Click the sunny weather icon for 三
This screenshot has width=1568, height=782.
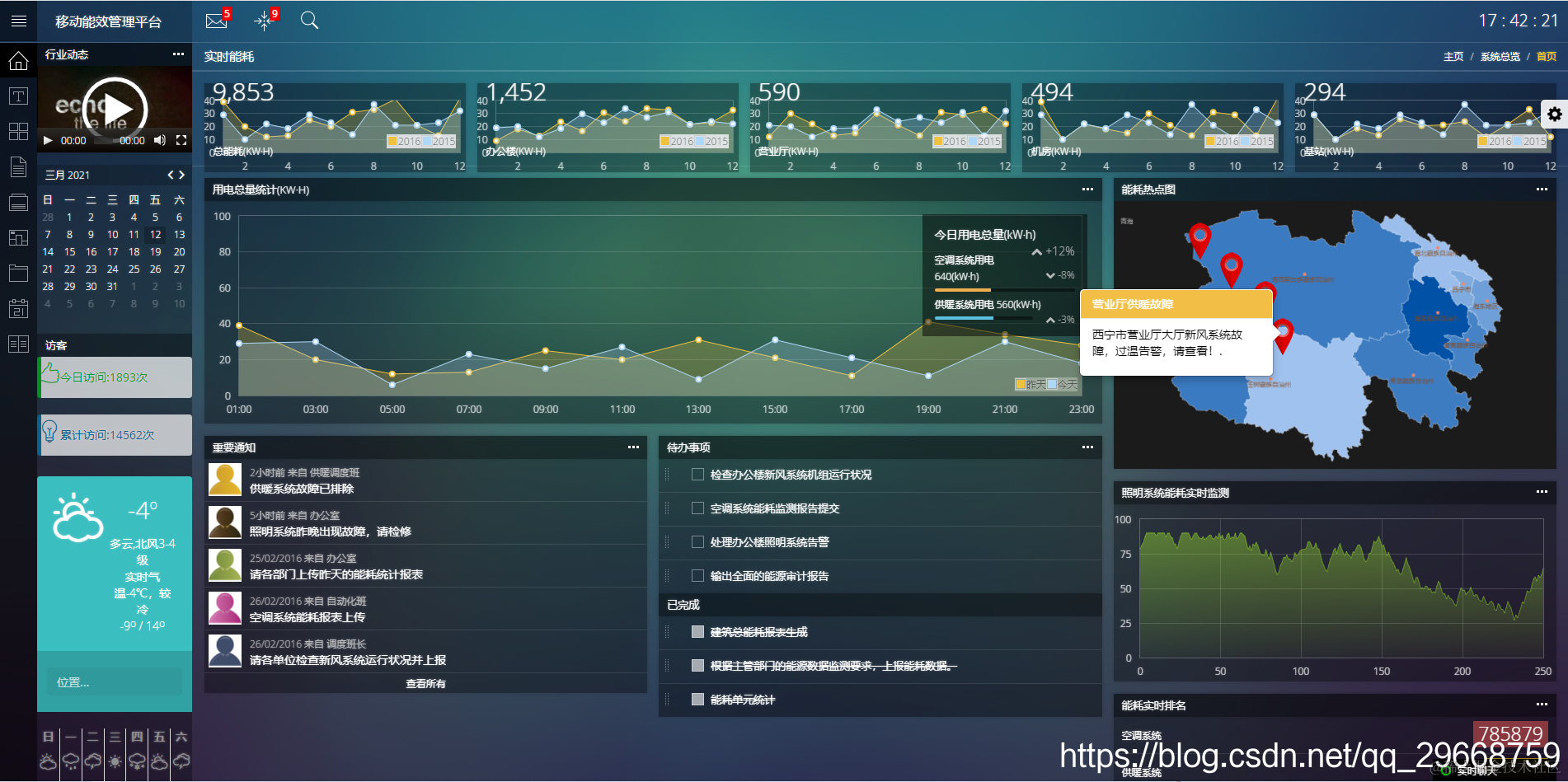115,761
